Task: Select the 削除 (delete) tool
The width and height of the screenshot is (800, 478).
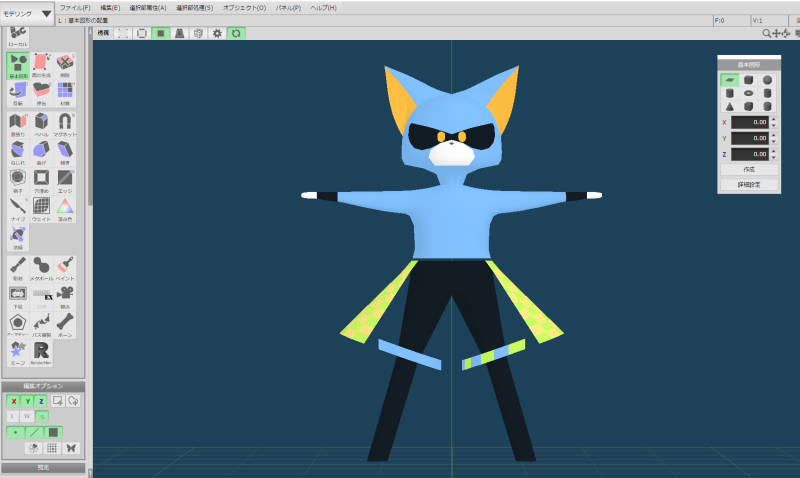Action: coord(65,65)
